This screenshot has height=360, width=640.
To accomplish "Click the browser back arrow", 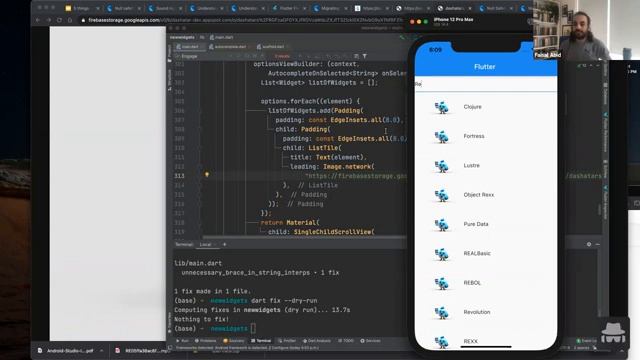I will [x=38, y=20].
